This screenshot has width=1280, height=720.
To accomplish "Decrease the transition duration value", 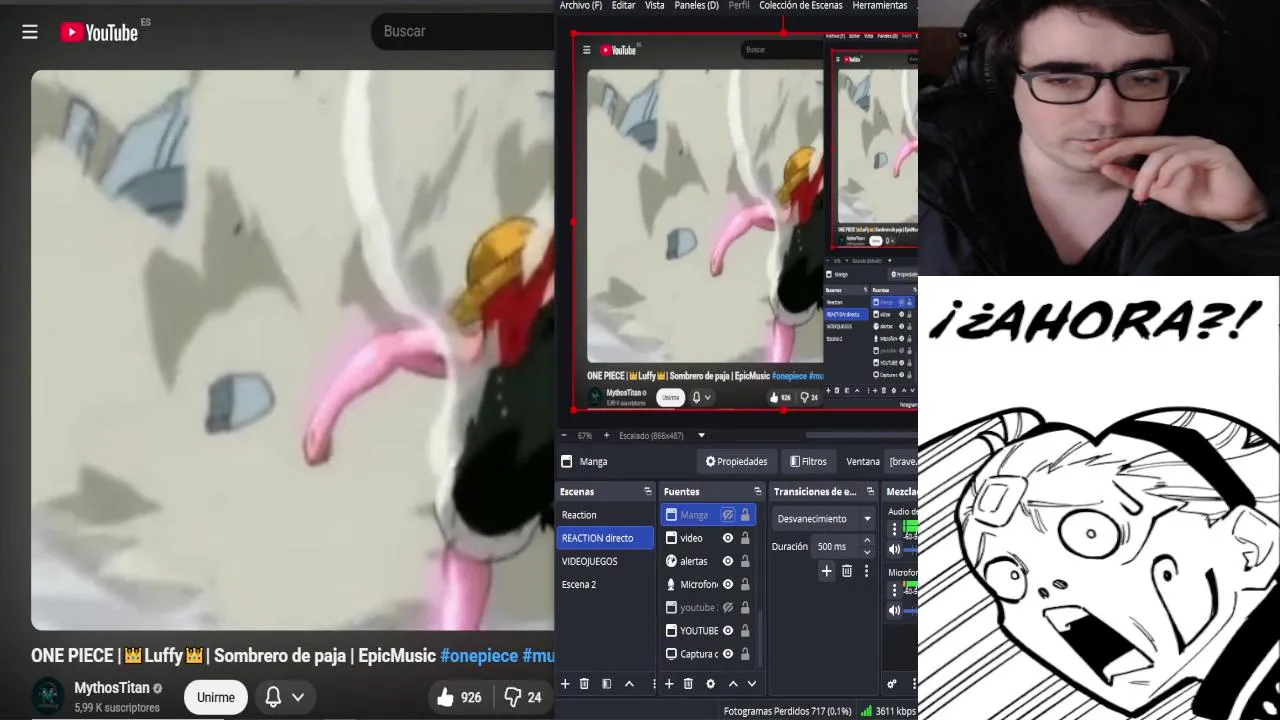I will [866, 552].
